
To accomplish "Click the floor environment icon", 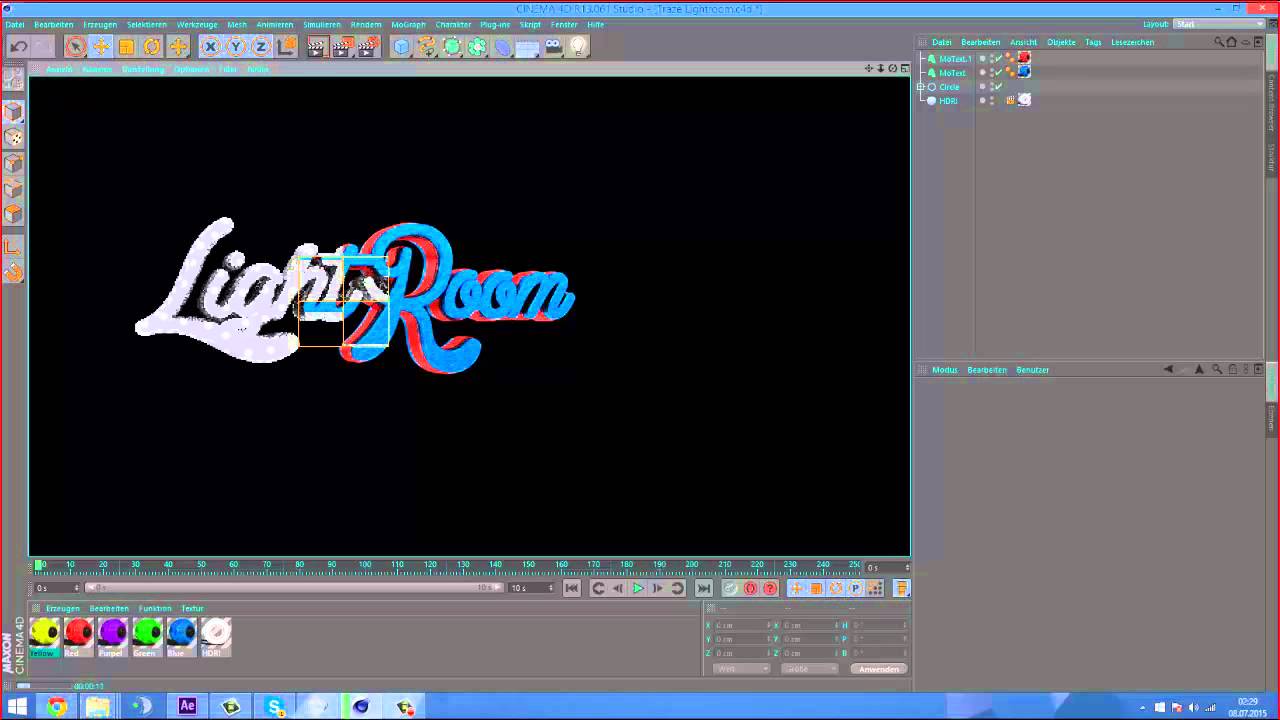I will (x=528, y=46).
